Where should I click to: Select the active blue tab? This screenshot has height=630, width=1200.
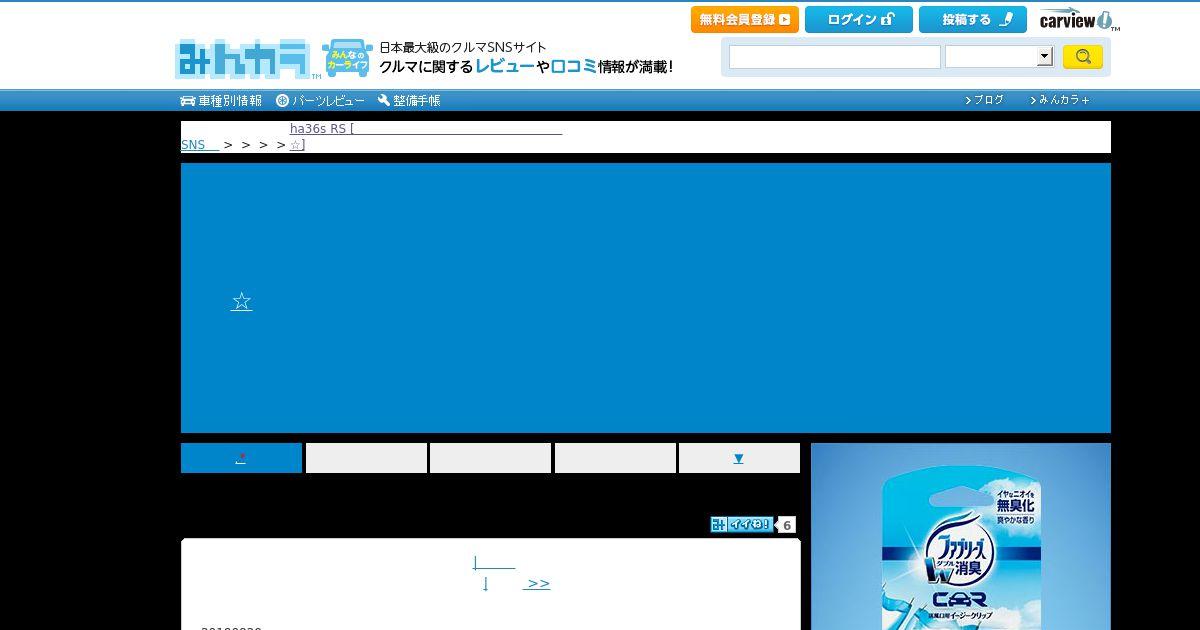point(241,458)
